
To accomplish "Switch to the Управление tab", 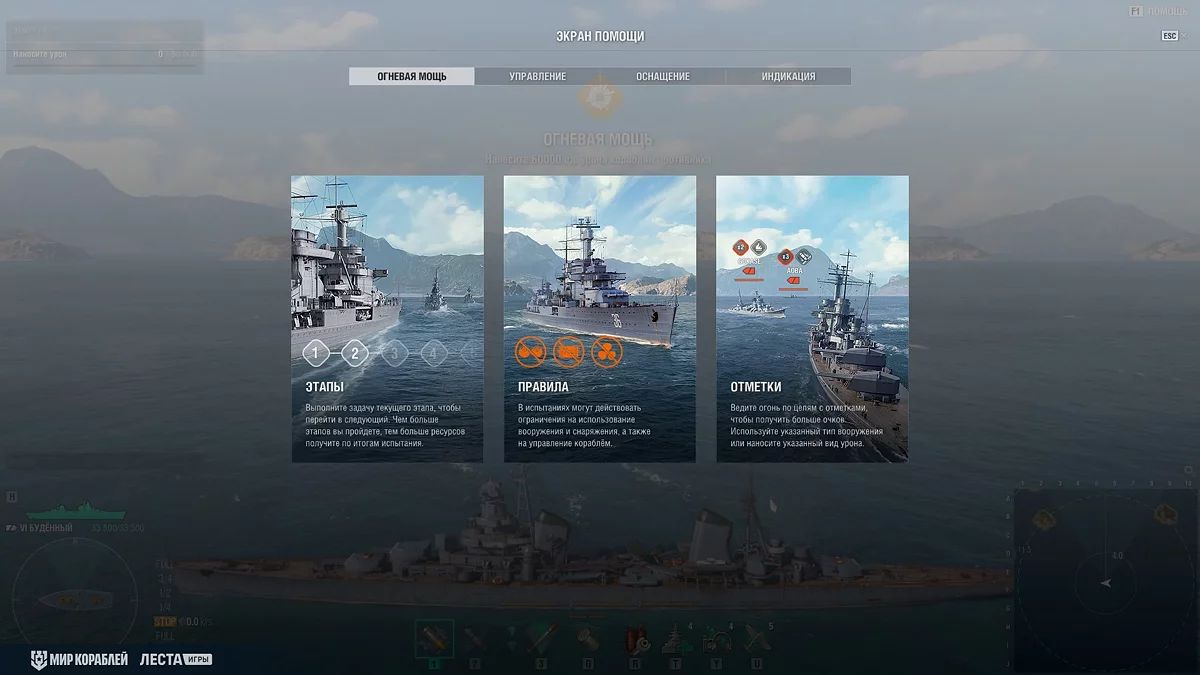I will click(537, 76).
